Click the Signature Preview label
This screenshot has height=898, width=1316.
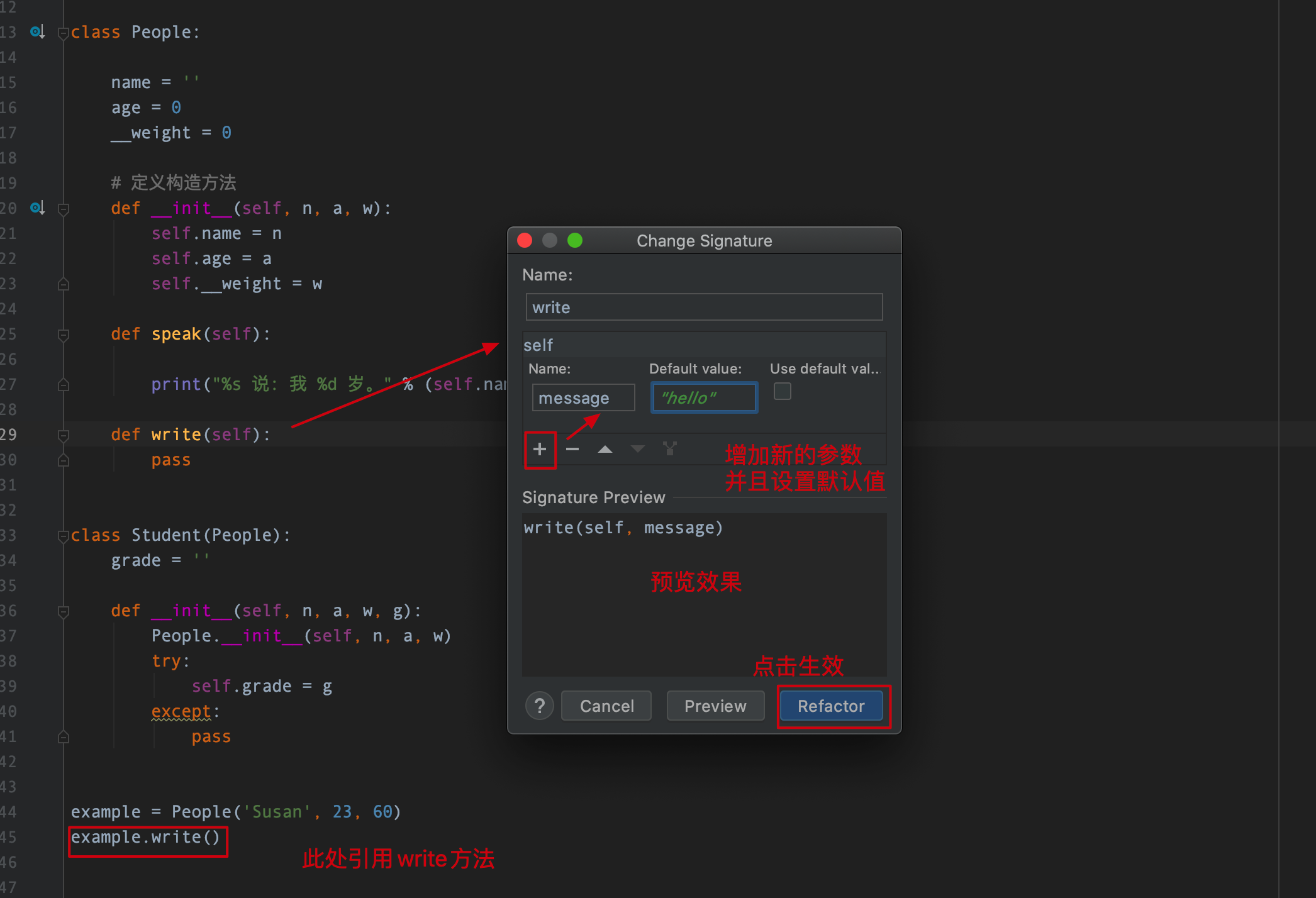[x=593, y=497]
